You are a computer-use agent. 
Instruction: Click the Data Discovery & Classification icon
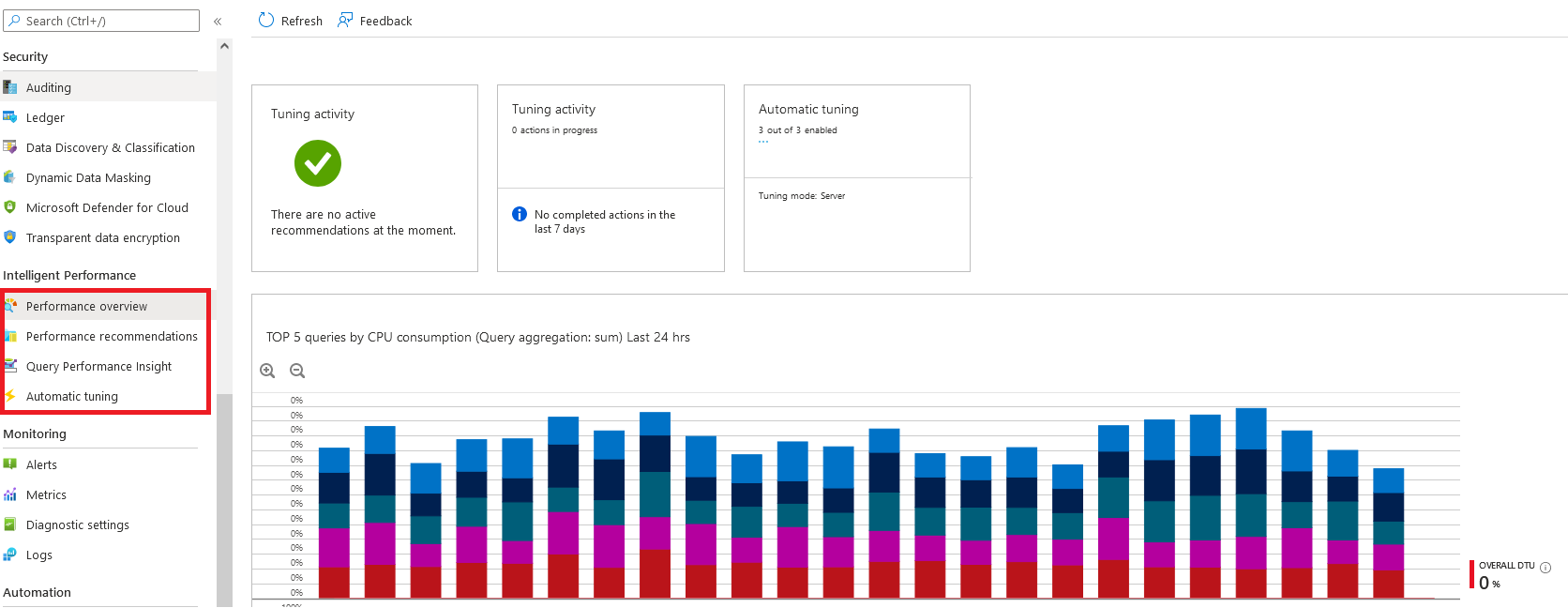(x=10, y=147)
